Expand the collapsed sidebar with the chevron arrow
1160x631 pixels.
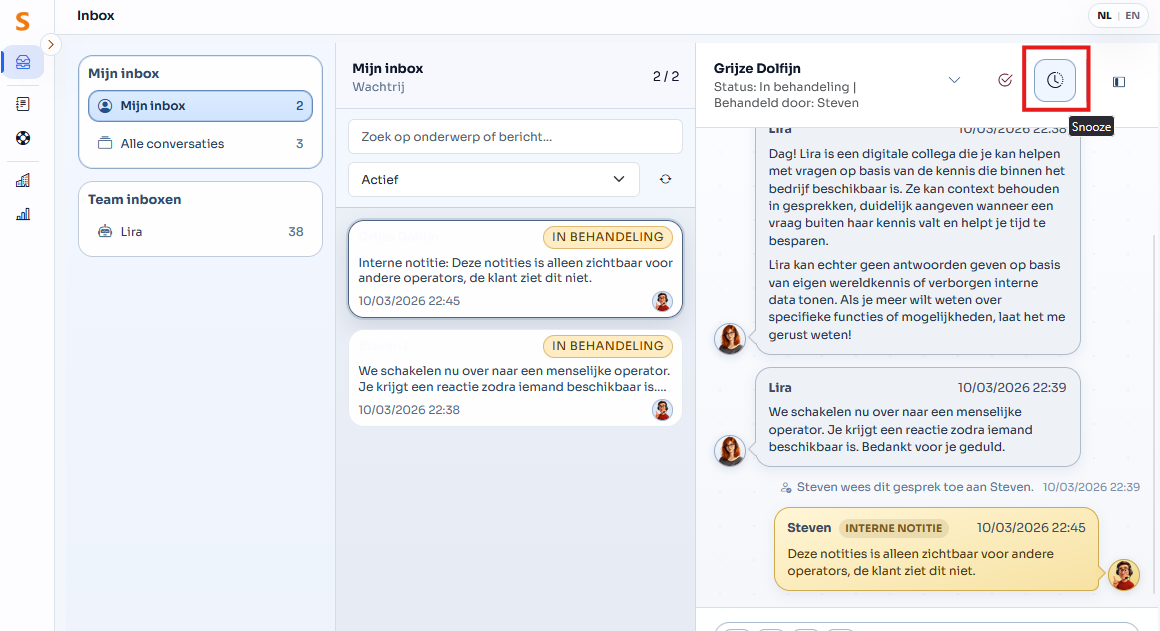click(50, 44)
